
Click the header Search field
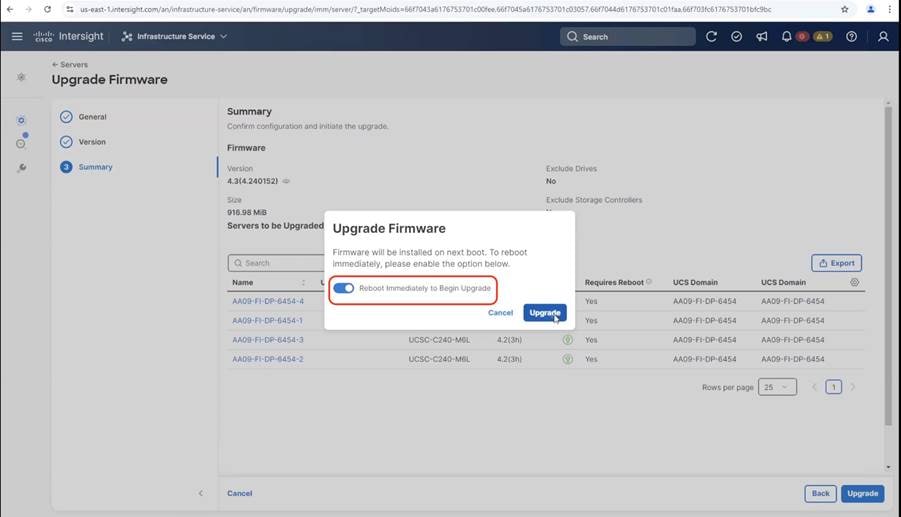coord(627,37)
